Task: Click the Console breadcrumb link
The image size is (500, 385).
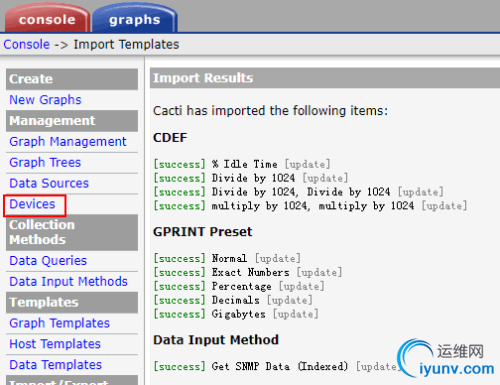Action: (x=27, y=44)
